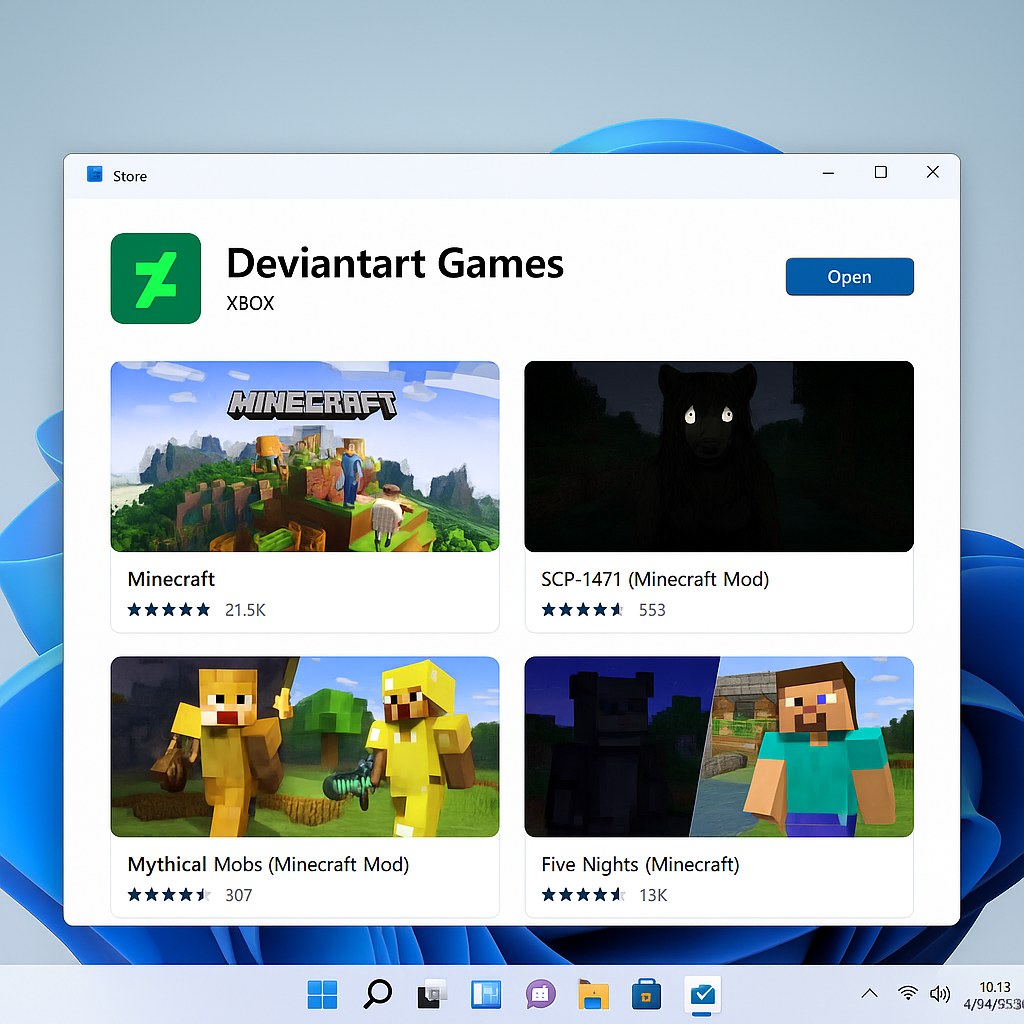
Task: Click the volume speaker icon
Action: pos(940,994)
